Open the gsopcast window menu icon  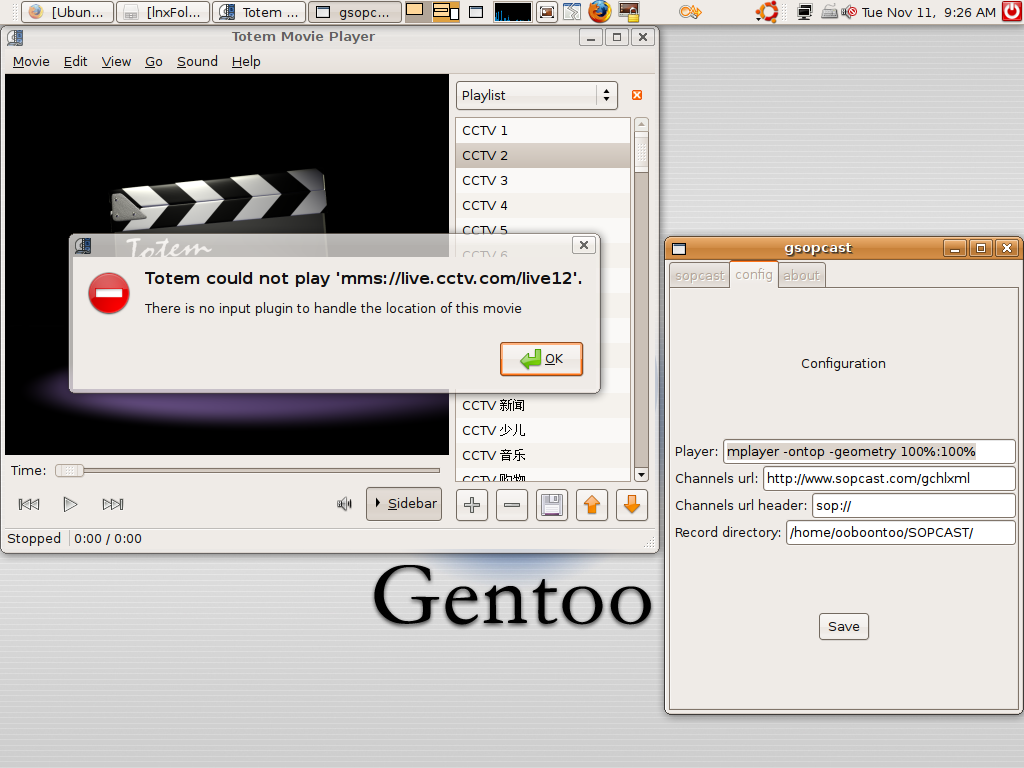coord(679,248)
